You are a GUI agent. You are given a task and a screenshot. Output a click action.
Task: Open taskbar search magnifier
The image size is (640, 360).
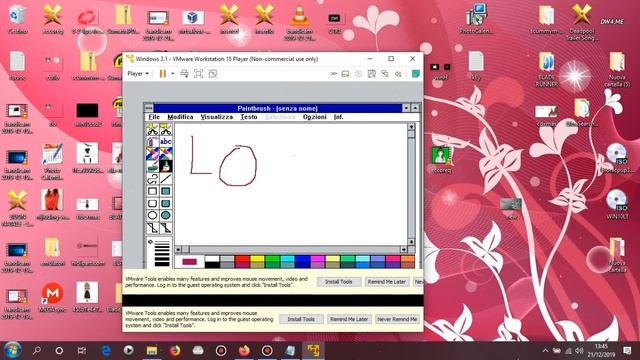(37, 350)
